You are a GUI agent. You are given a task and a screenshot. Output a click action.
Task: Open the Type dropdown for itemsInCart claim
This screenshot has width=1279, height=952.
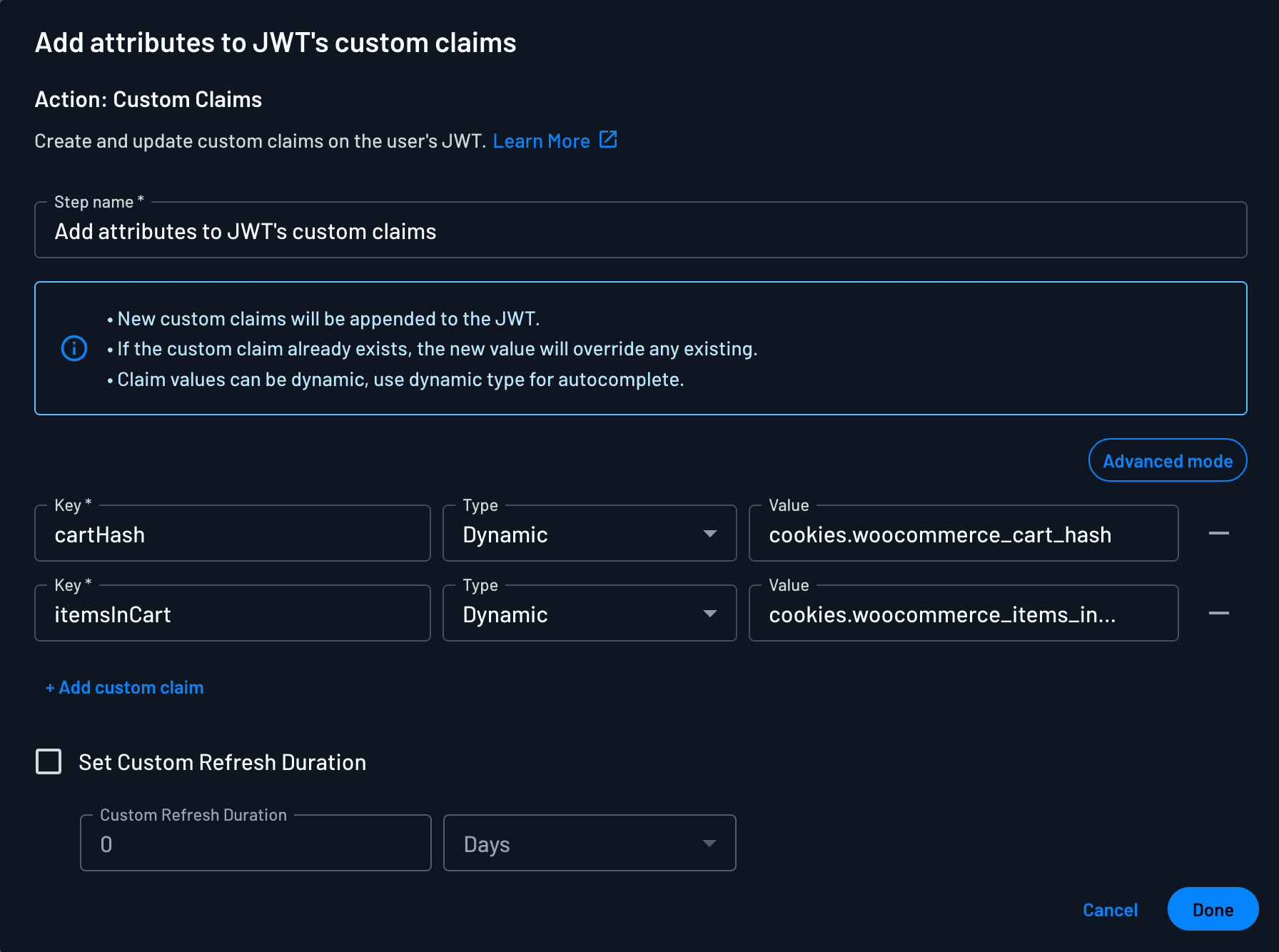click(709, 613)
